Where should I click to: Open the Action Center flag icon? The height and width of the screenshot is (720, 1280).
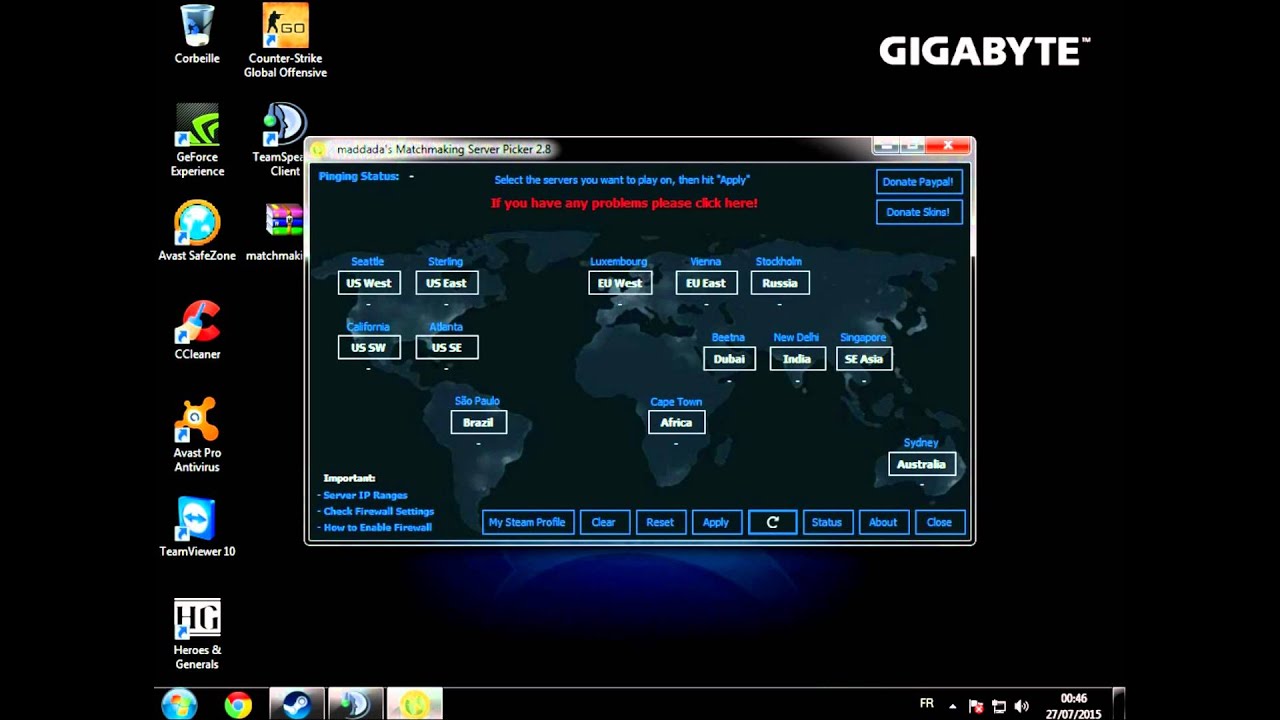tap(976, 706)
